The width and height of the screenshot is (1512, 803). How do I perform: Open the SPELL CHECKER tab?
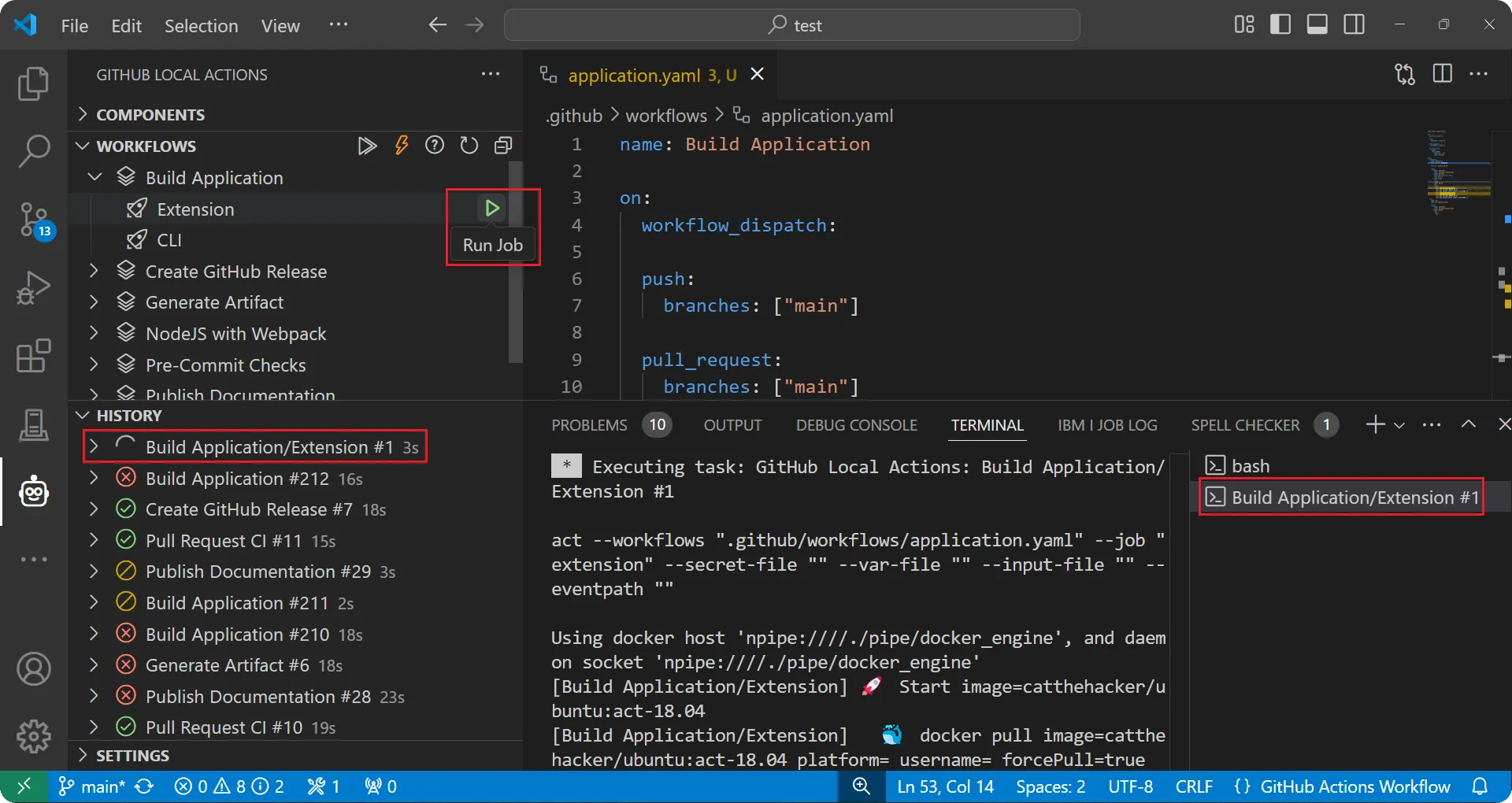tap(1245, 425)
